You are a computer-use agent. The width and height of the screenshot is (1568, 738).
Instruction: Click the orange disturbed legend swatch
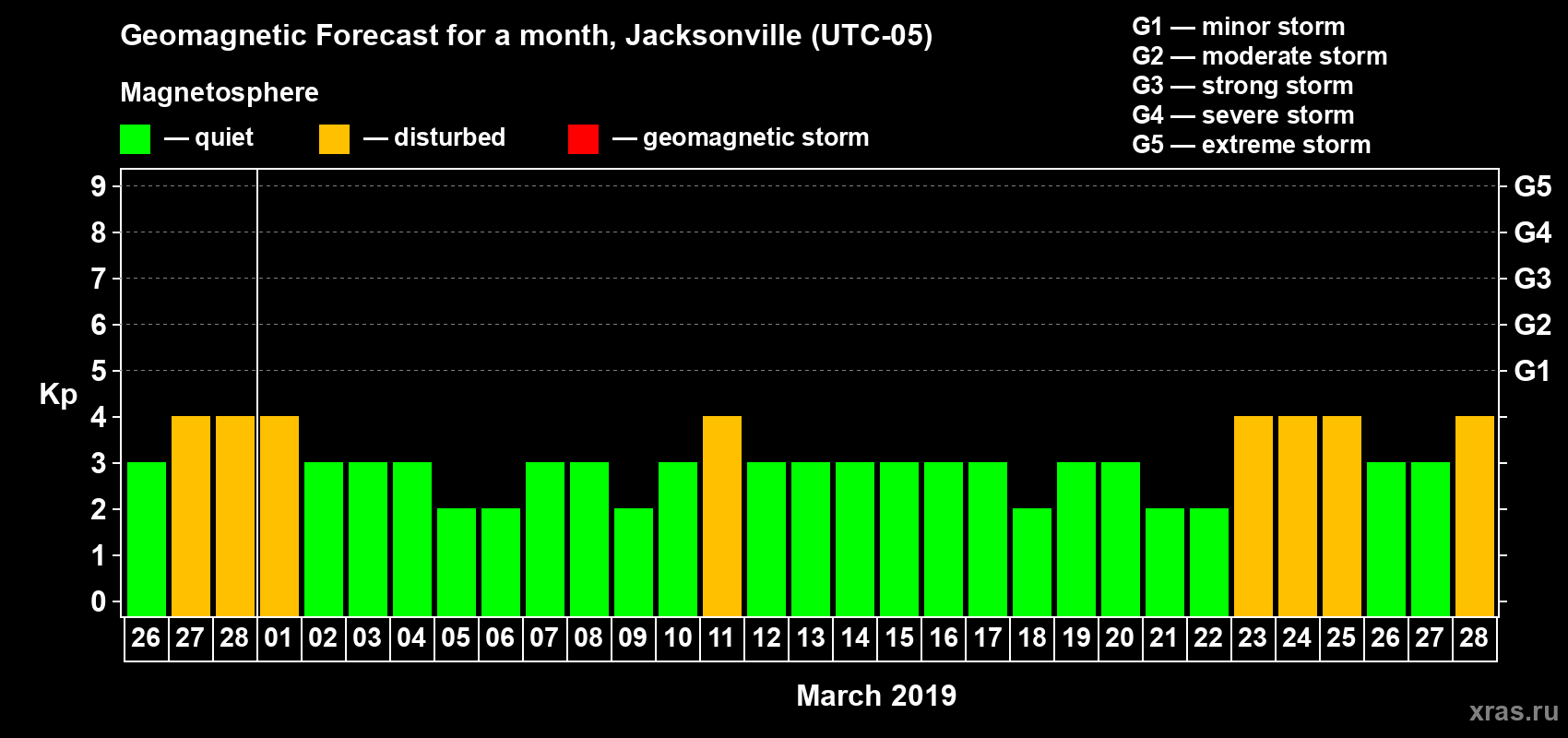[x=334, y=139]
